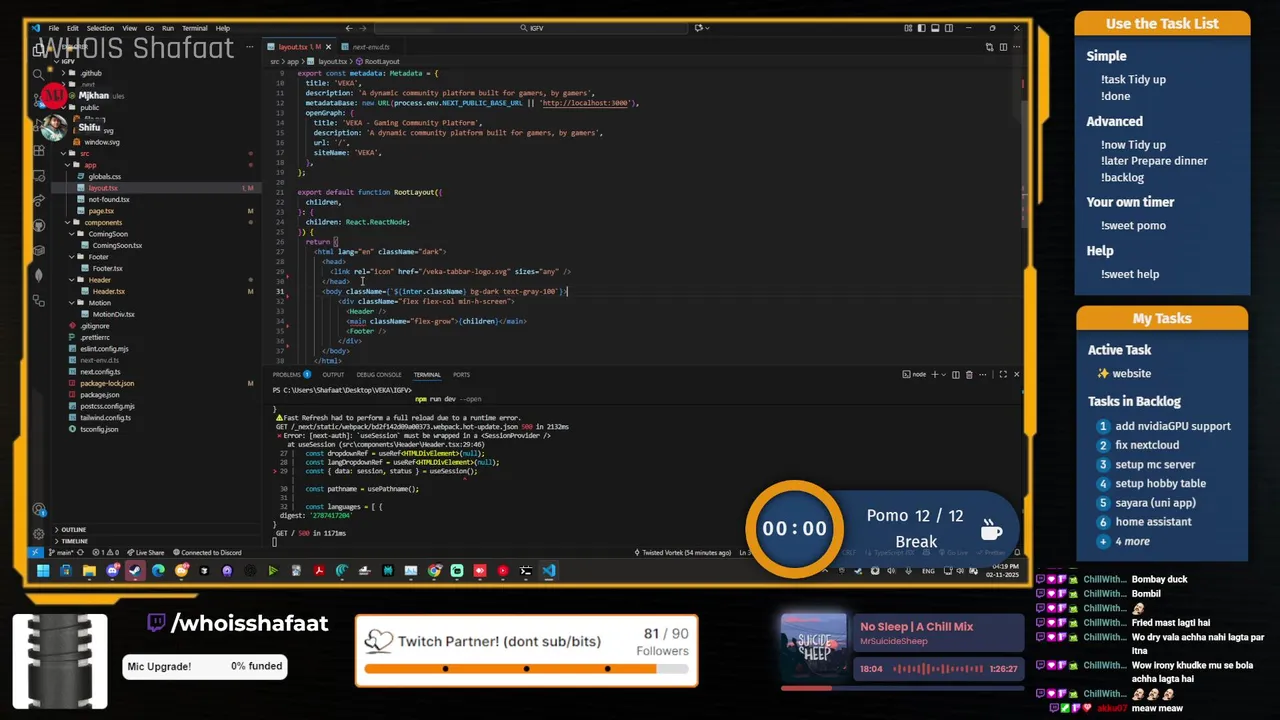Switch to the DEBUG CONSOLE tab
This screenshot has width=1280, height=720.
click(379, 375)
